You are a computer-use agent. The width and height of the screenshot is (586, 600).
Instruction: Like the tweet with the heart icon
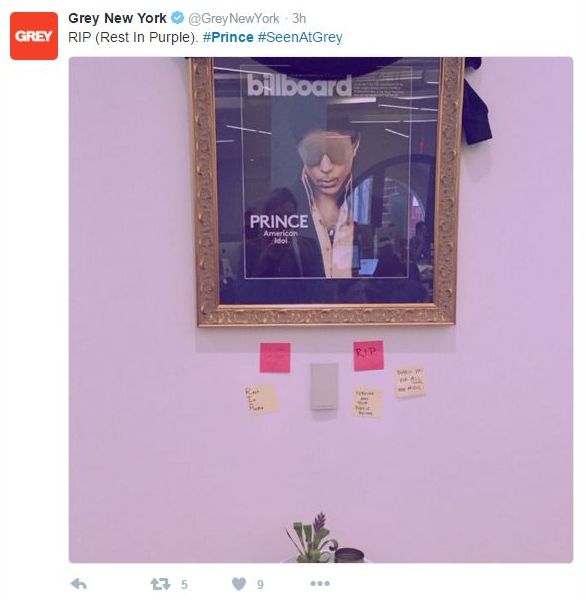(x=239, y=584)
